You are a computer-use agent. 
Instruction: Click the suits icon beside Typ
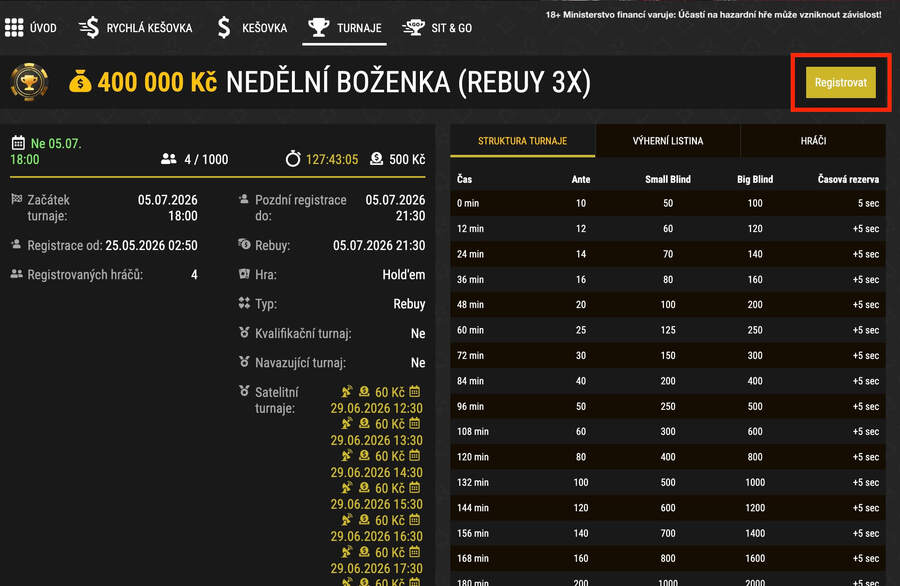[x=244, y=303]
